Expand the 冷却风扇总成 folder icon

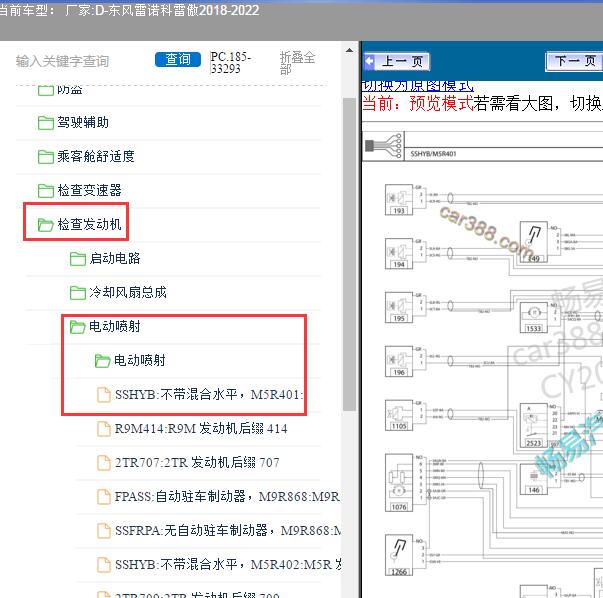click(78, 293)
